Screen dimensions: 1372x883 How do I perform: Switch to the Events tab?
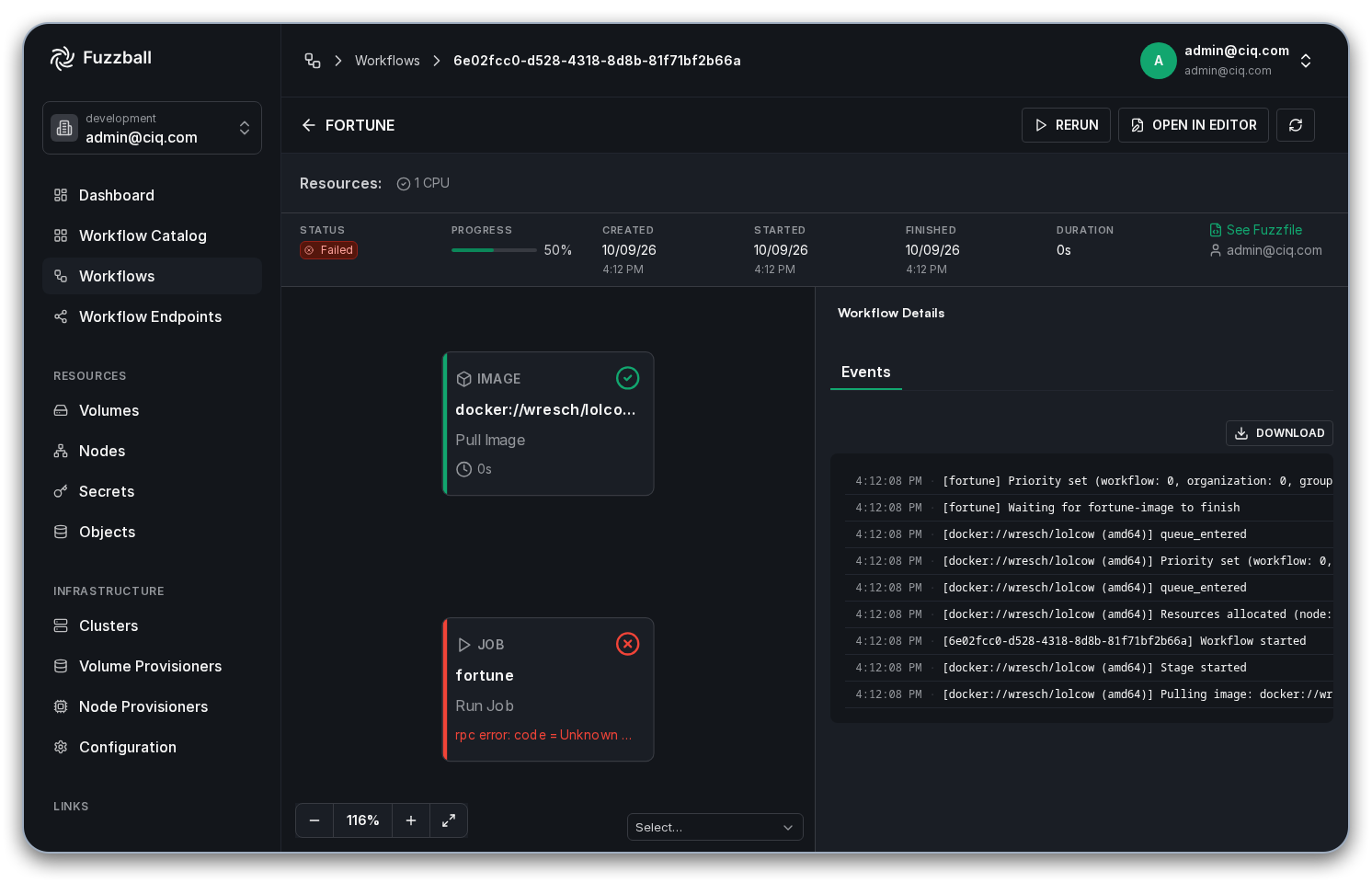pos(866,372)
